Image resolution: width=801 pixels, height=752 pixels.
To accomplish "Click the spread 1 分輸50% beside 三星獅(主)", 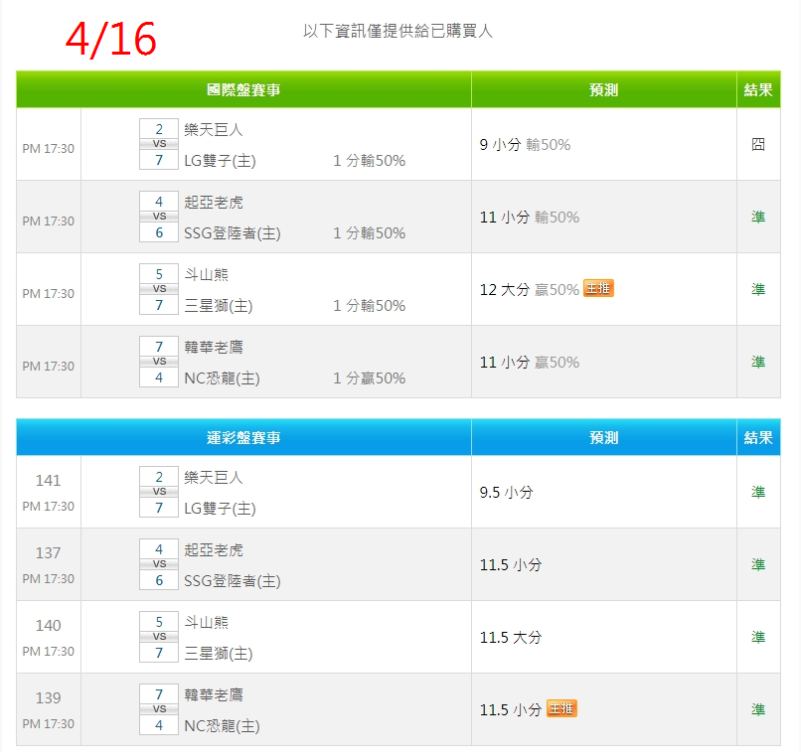I will point(369,306).
